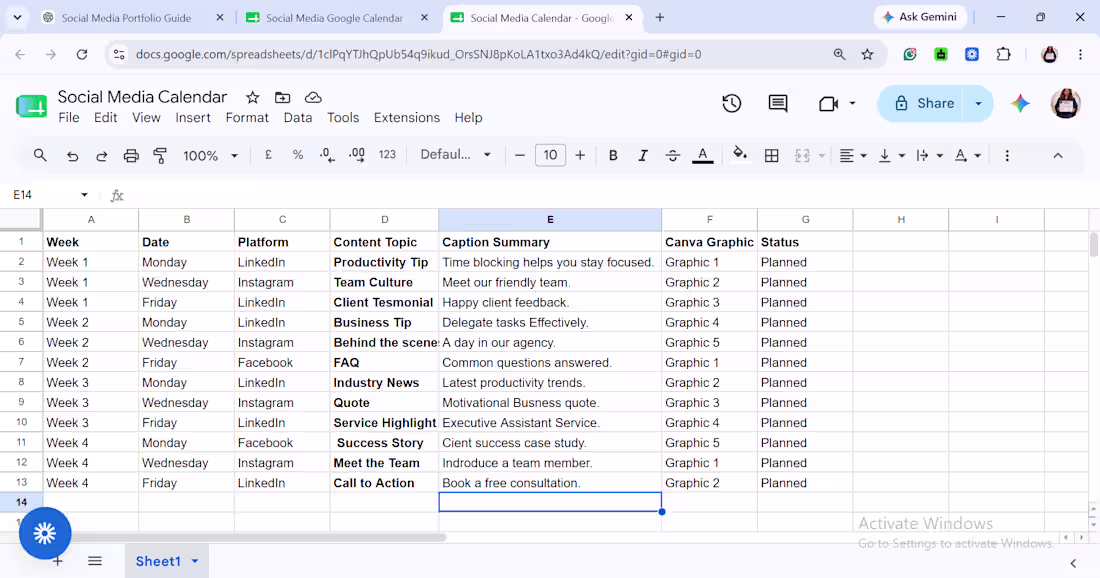
Task: Click the print icon in toolbar
Action: pyautogui.click(x=131, y=156)
